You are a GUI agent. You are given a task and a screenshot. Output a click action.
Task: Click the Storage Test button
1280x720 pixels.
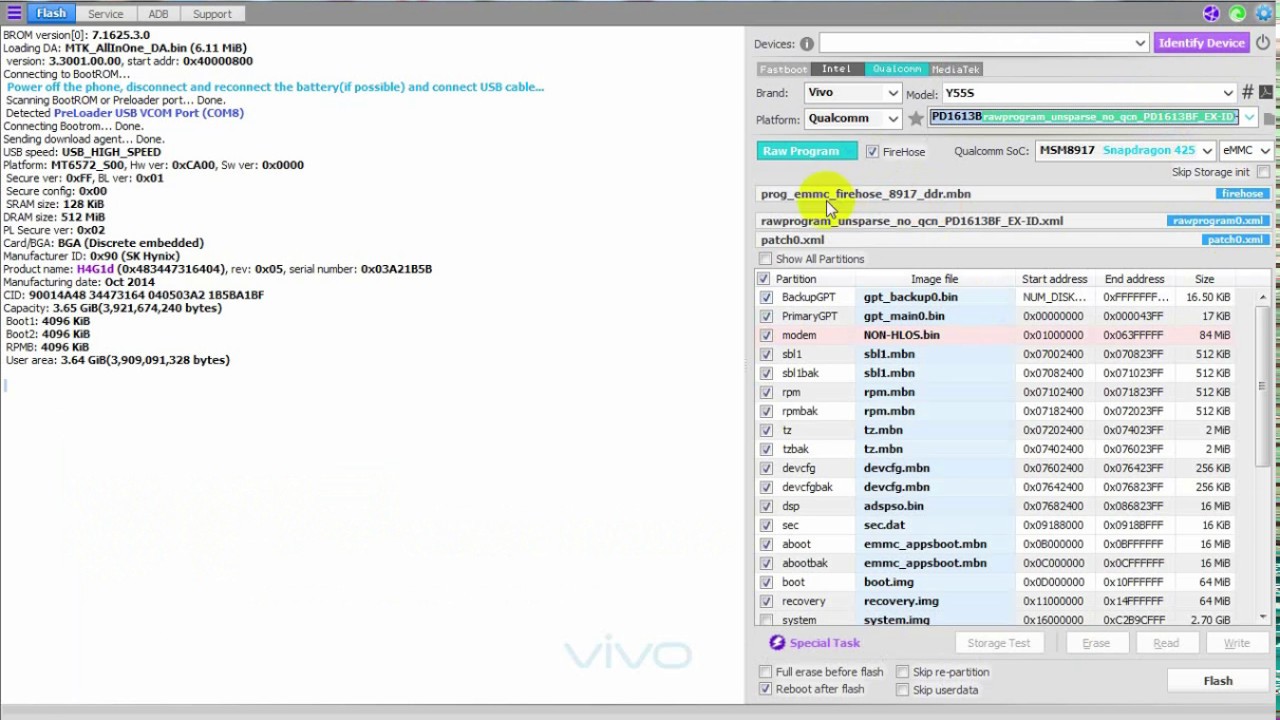[998, 643]
